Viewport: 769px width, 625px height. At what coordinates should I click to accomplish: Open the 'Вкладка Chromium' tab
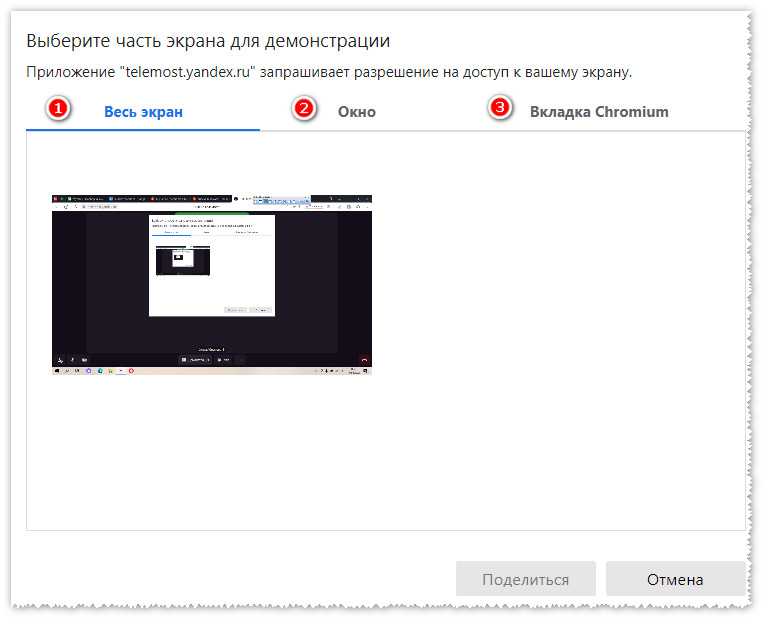(599, 112)
